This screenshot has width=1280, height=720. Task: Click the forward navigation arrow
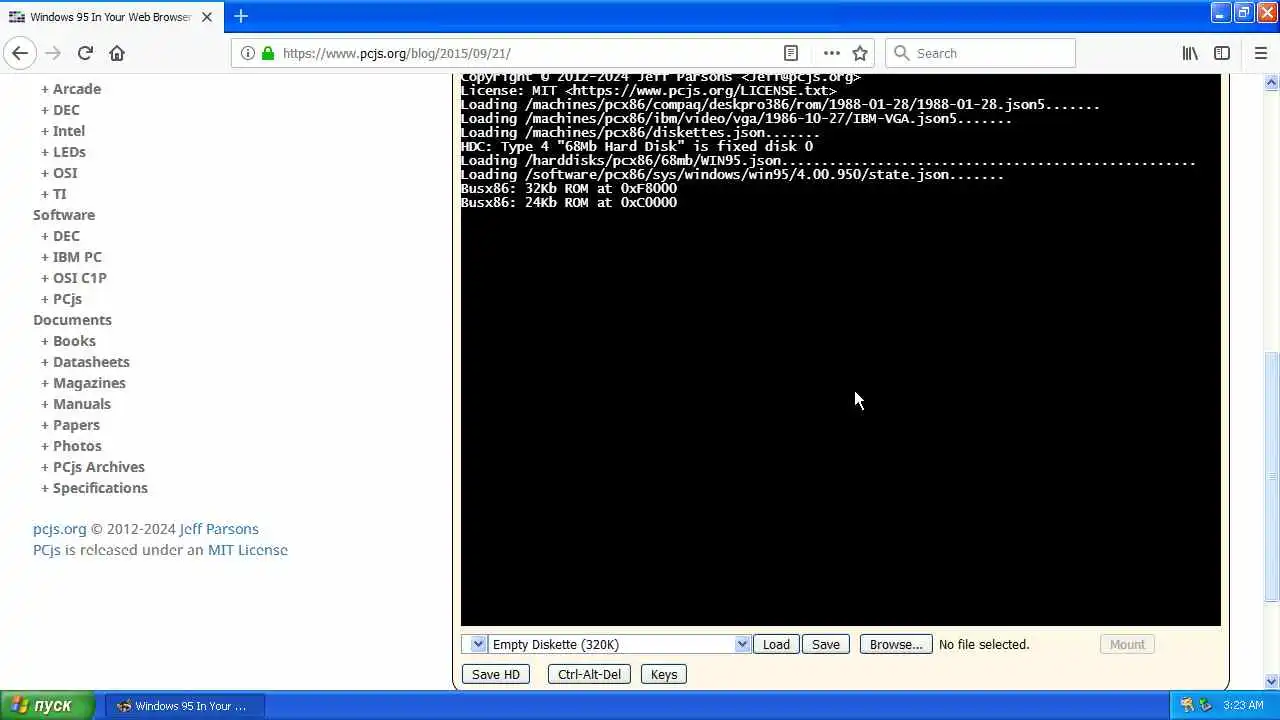click(x=53, y=53)
